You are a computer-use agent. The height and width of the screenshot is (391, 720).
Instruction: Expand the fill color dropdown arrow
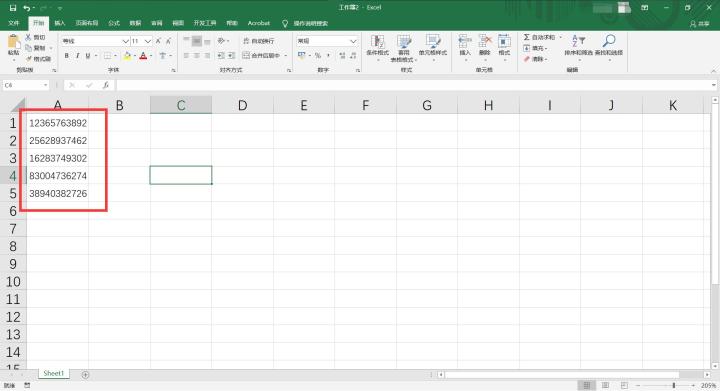(135, 56)
